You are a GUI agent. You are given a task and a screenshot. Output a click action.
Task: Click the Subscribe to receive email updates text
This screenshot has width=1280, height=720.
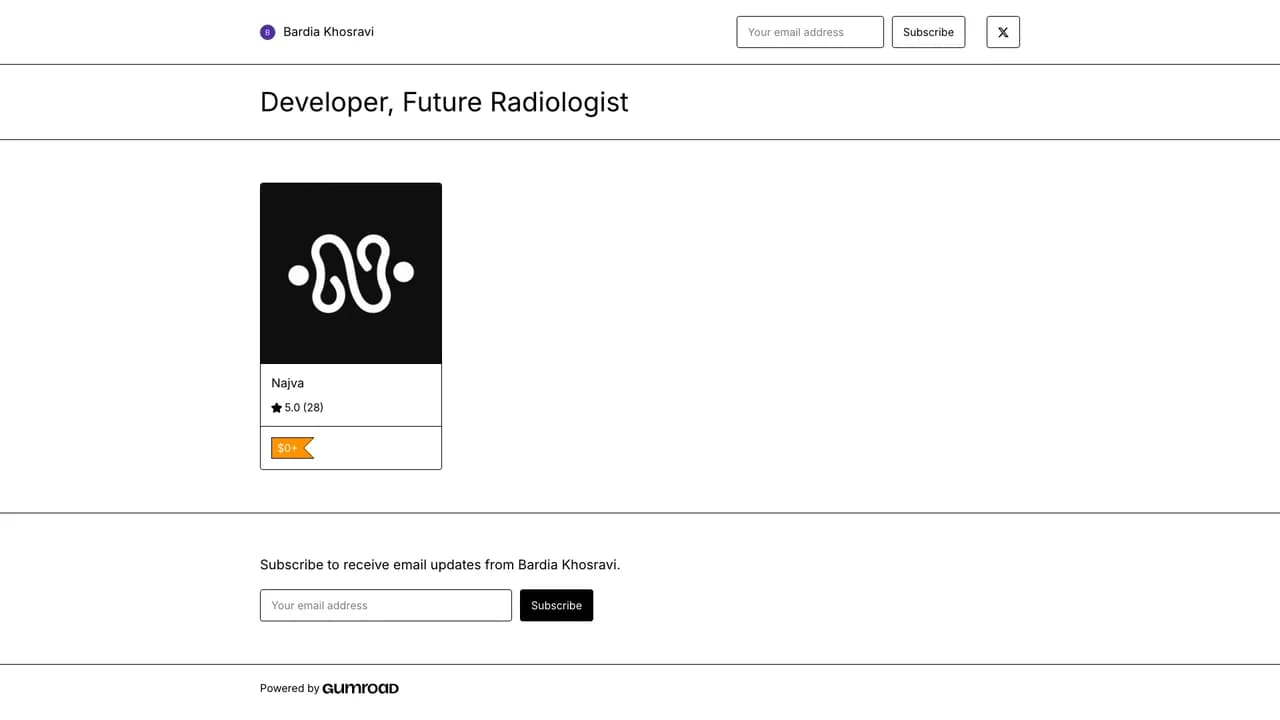click(440, 565)
